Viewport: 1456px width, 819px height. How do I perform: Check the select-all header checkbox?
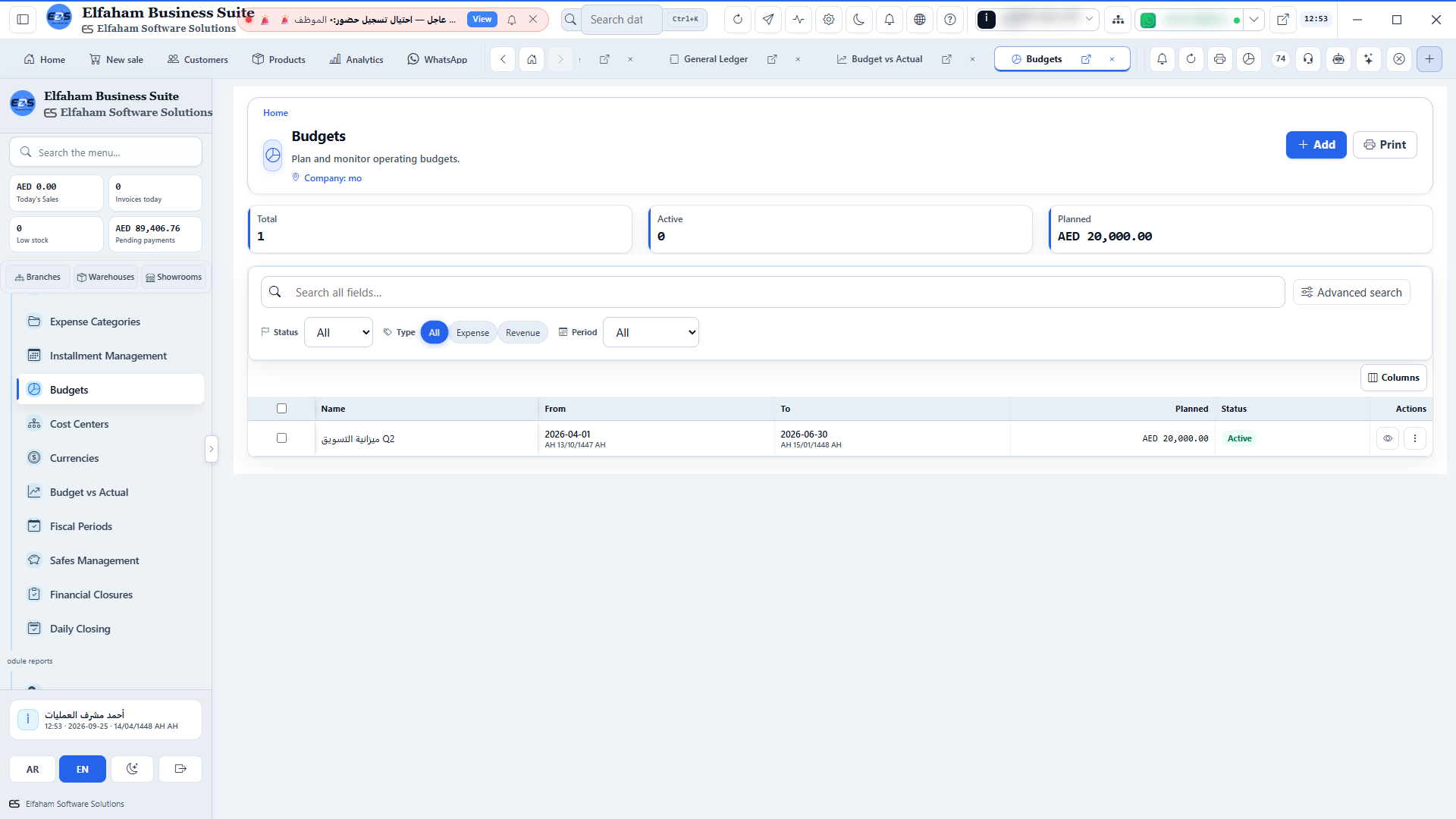(281, 409)
